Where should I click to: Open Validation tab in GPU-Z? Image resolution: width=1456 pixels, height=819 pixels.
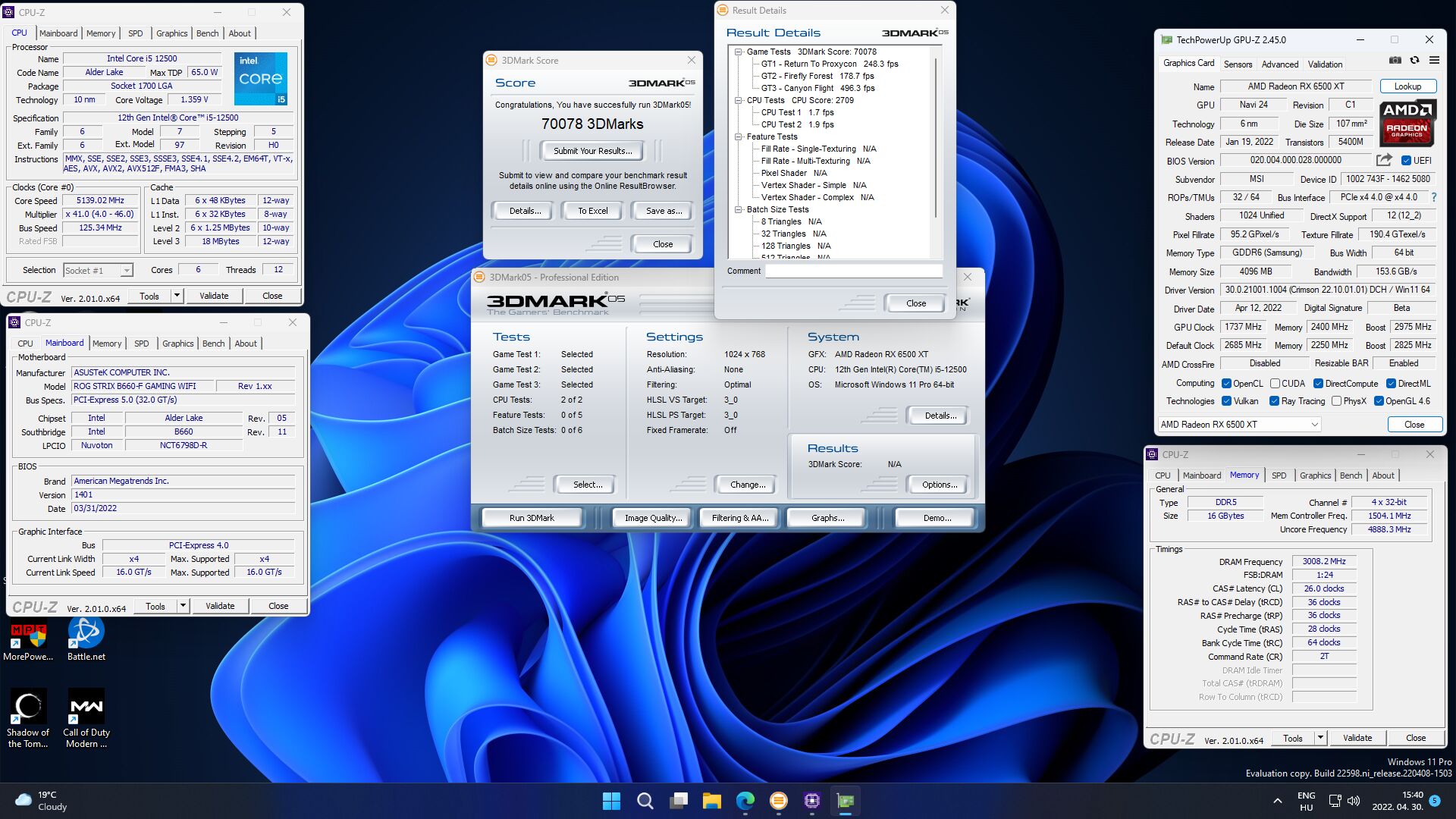click(1325, 64)
